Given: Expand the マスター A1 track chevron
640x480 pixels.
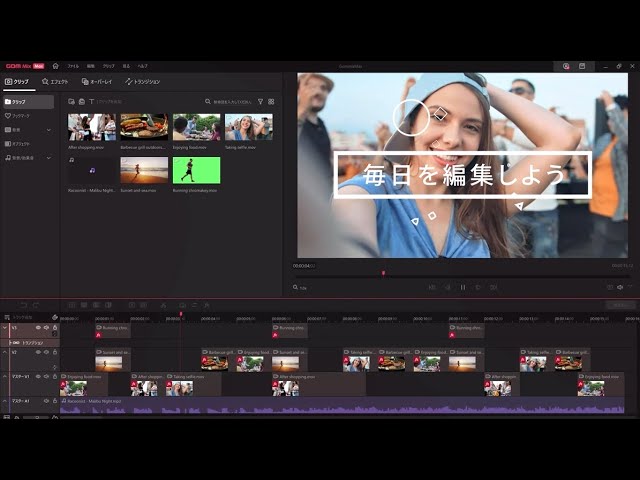Looking at the screenshot, I should tap(5, 401).
